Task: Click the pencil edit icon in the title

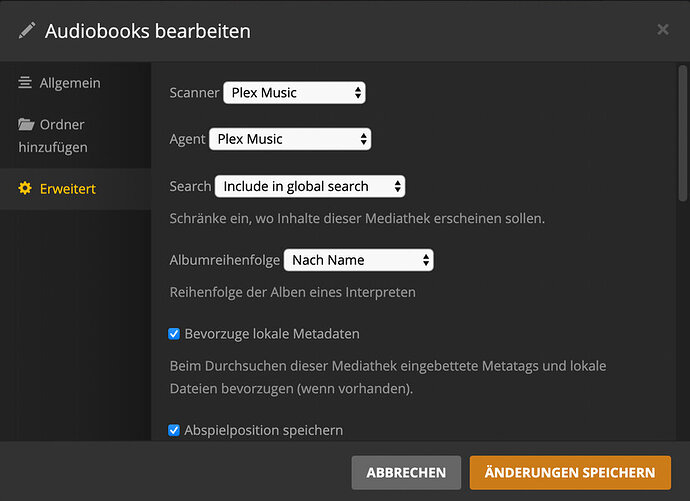Action: pos(27,30)
